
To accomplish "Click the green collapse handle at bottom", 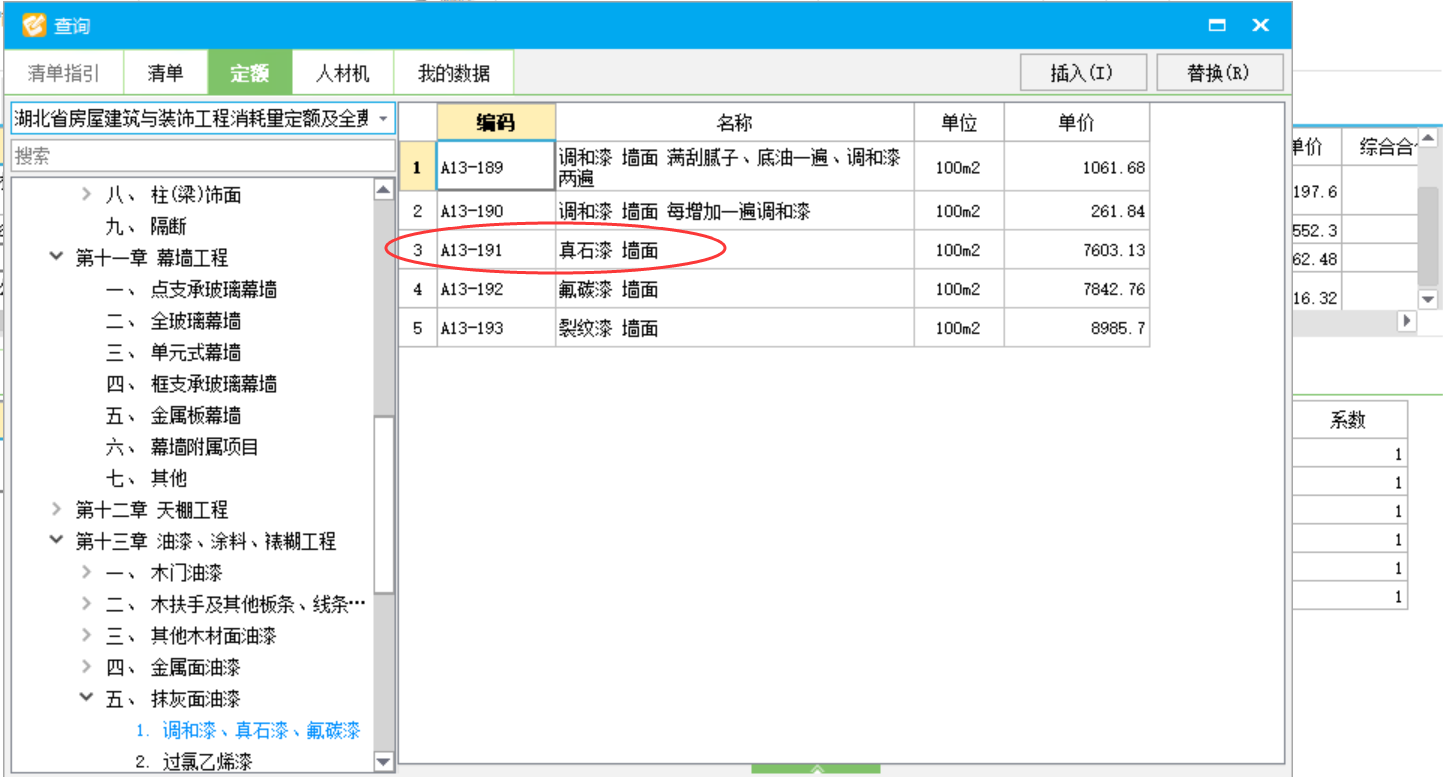I will point(816,770).
